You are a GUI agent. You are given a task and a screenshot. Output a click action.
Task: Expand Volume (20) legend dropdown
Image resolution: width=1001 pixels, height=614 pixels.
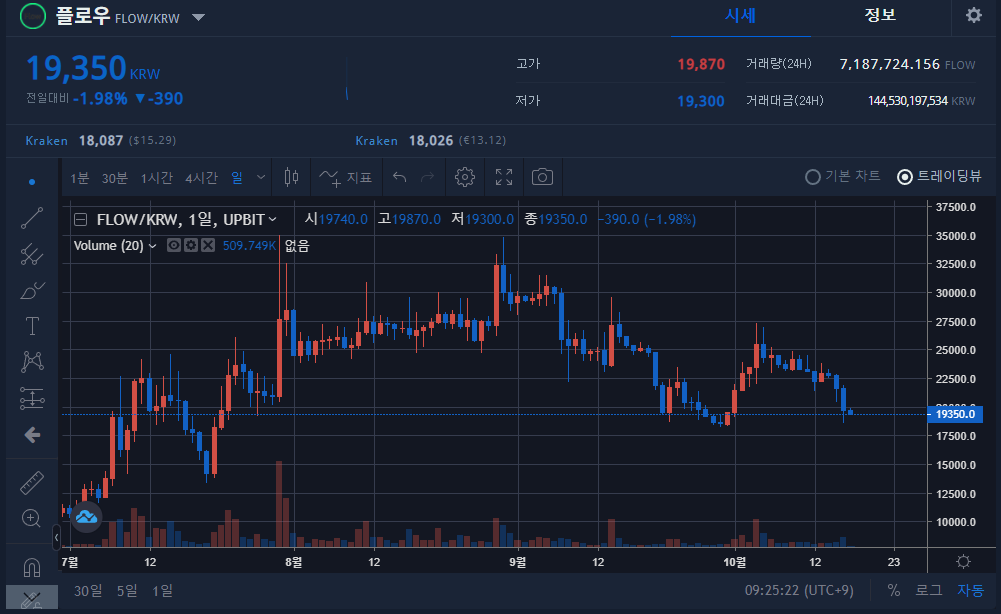point(153,246)
